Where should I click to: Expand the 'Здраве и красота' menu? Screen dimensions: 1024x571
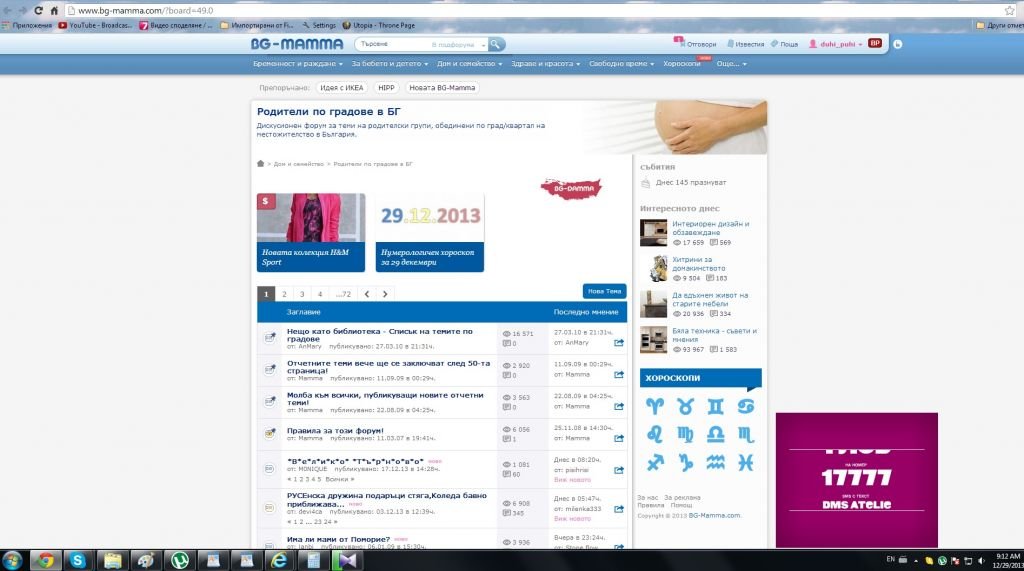[546, 64]
